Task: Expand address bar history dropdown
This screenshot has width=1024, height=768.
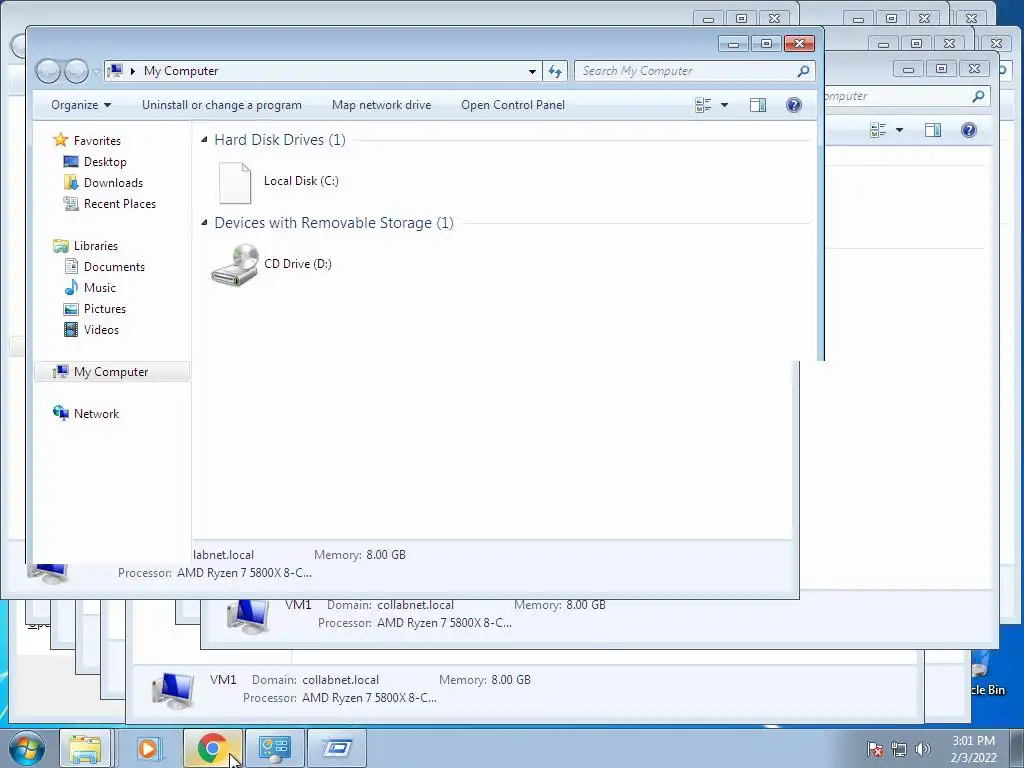Action: coord(532,71)
